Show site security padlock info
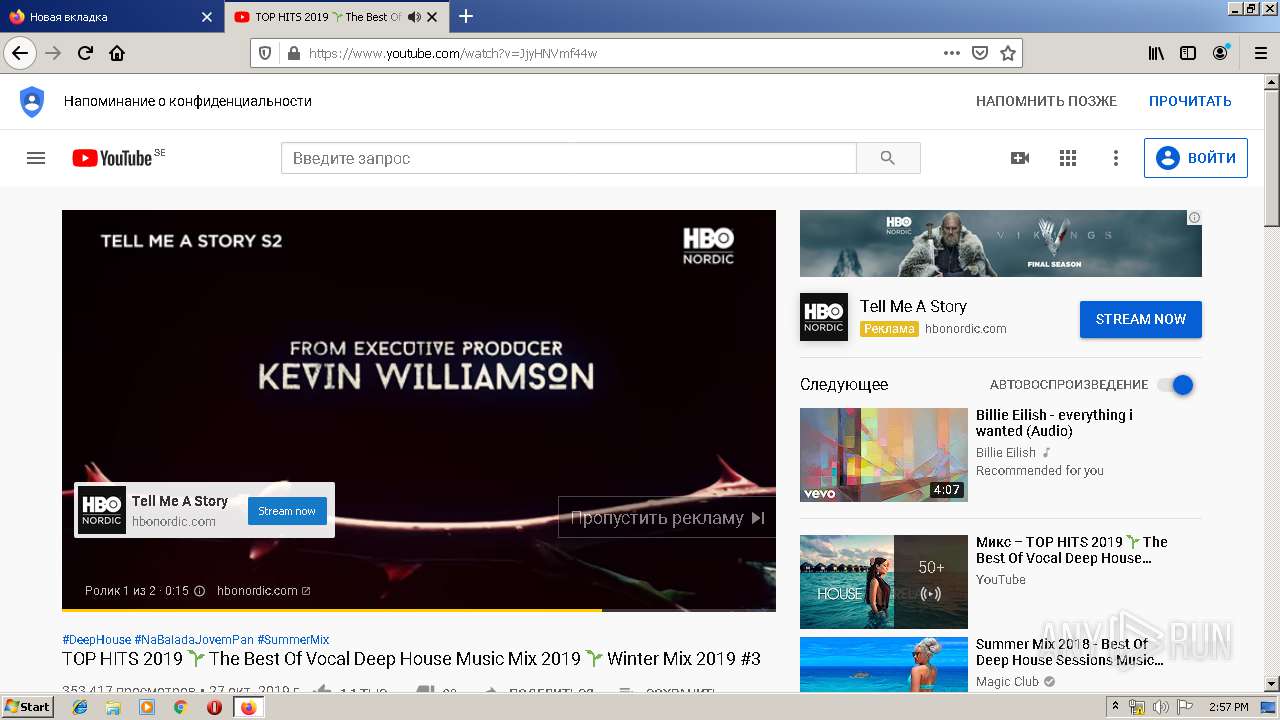1280x720 pixels. point(293,53)
